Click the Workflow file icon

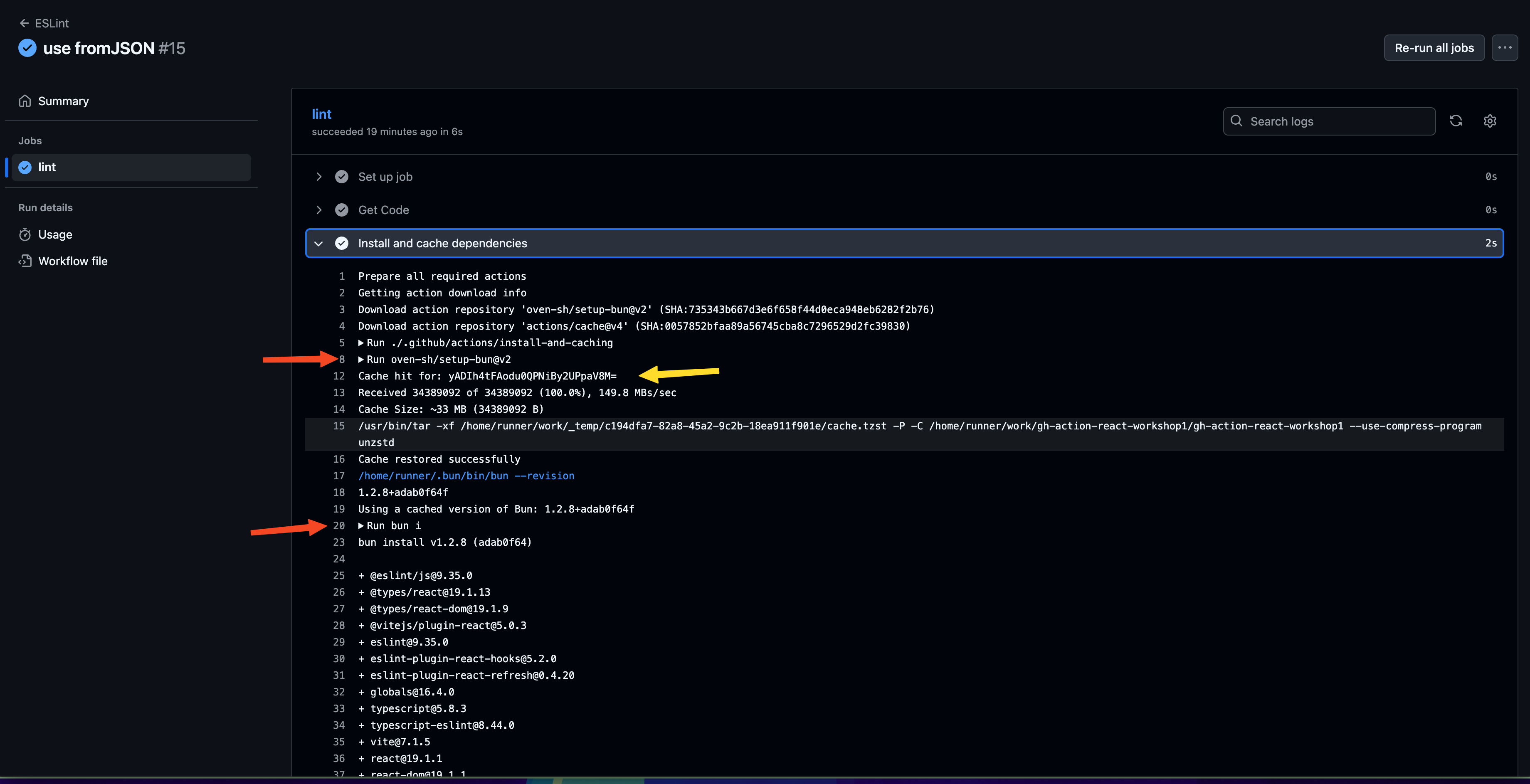point(25,261)
